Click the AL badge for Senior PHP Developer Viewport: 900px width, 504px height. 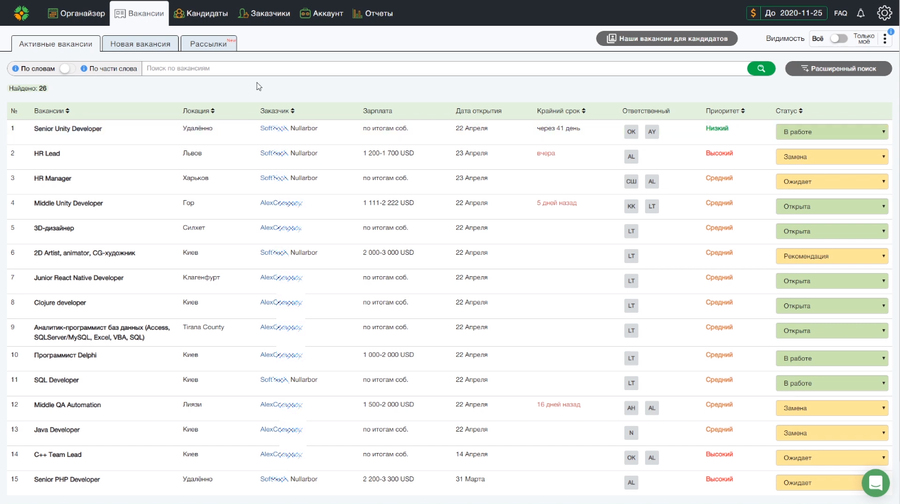[631, 483]
